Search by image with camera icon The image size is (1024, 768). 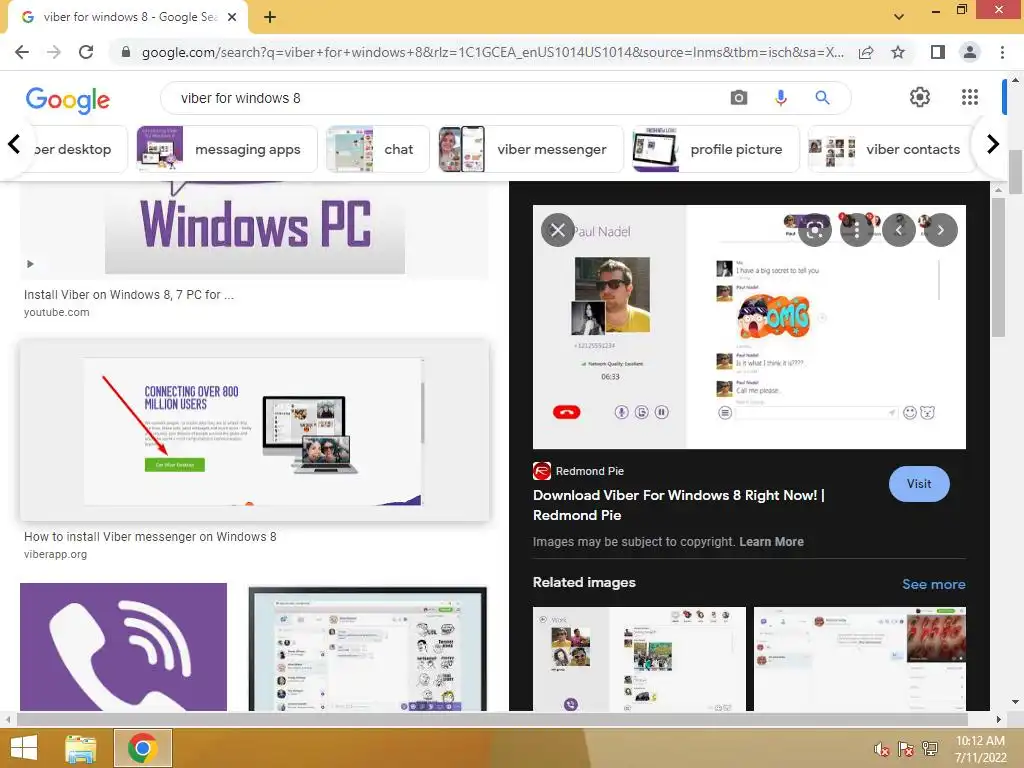coord(739,98)
